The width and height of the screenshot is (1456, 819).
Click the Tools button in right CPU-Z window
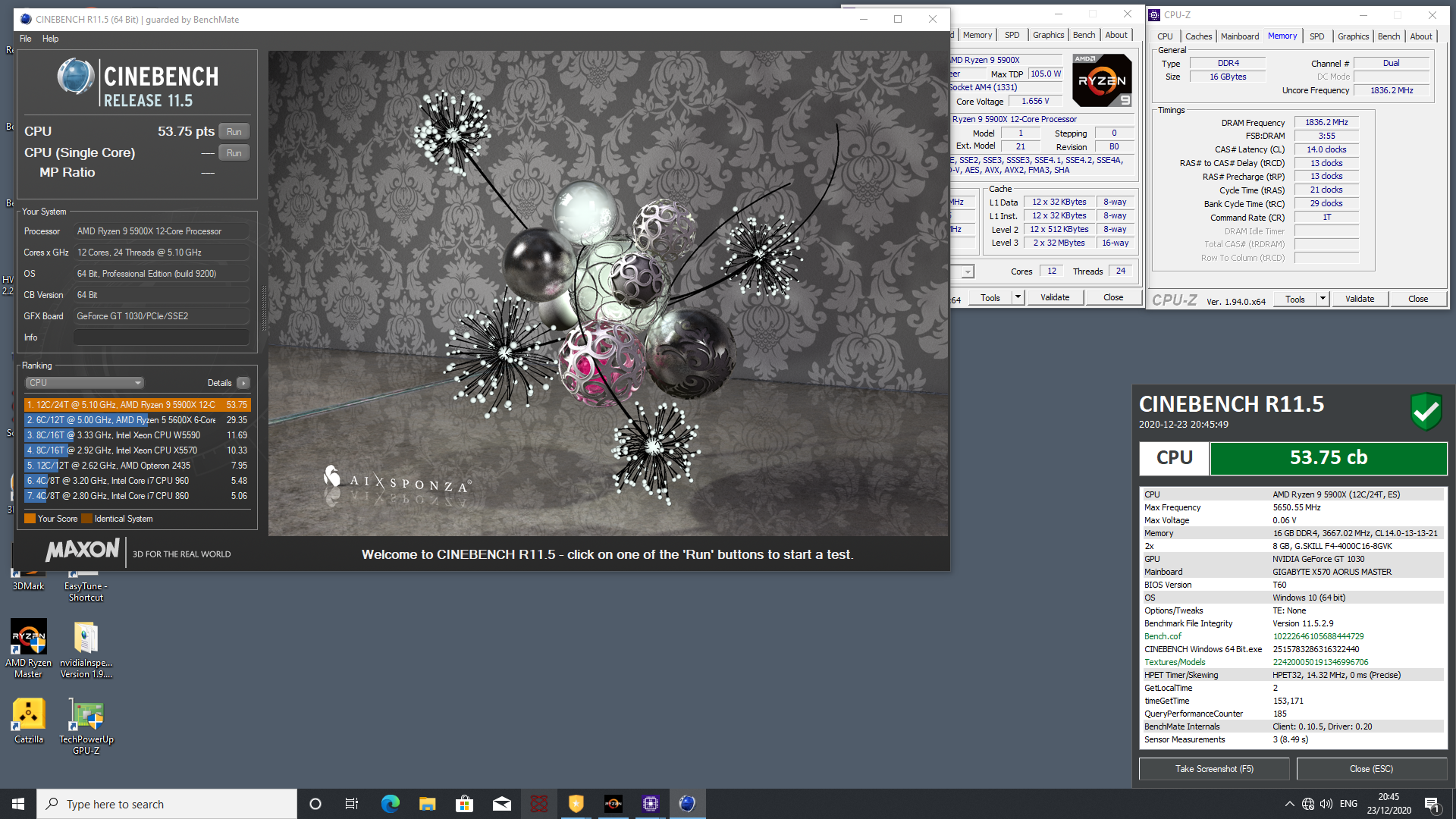[1294, 299]
